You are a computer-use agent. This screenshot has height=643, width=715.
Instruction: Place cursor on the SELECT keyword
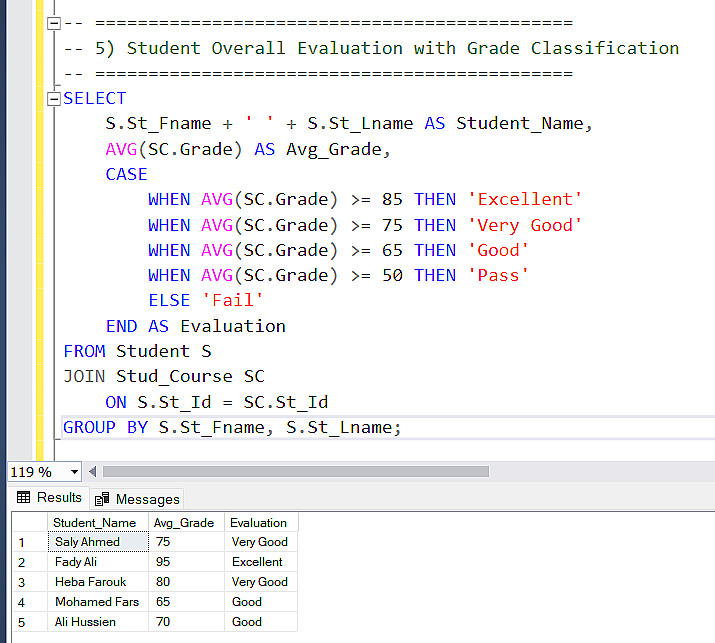pyautogui.click(x=94, y=99)
